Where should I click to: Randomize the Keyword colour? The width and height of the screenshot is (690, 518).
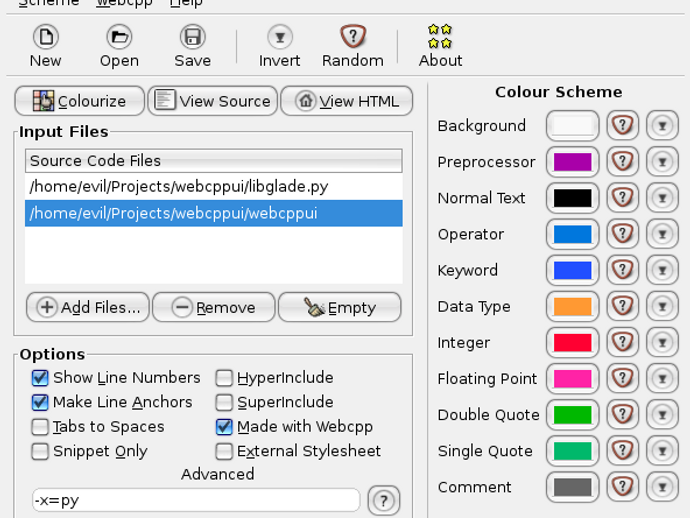coord(622,270)
